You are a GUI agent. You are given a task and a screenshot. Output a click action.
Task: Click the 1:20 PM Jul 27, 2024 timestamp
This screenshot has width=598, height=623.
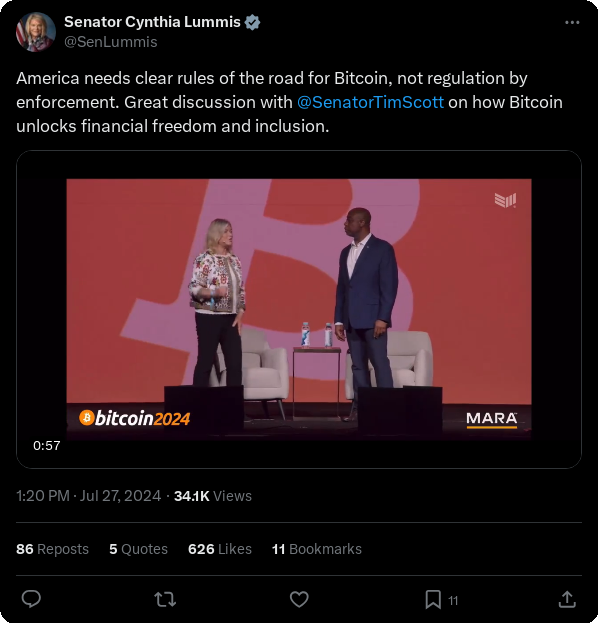[x=89, y=496]
